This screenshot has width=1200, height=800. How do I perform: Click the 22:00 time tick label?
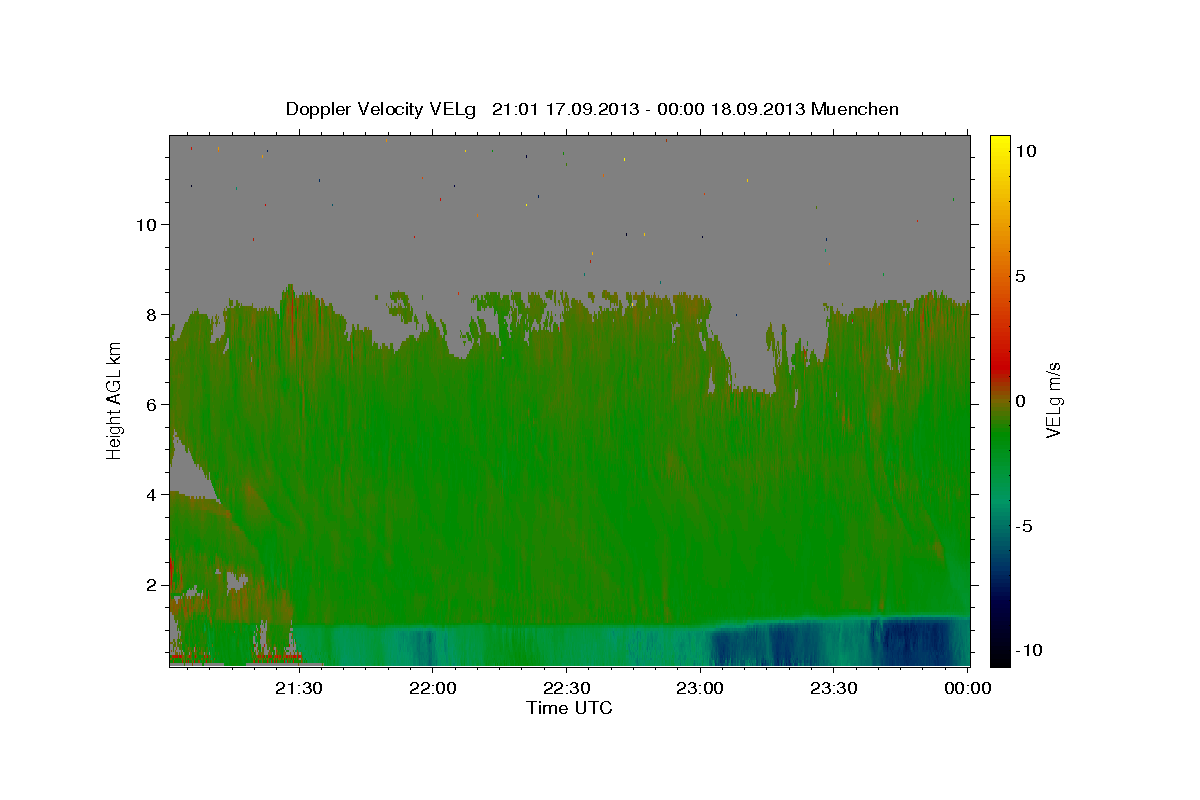[433, 688]
